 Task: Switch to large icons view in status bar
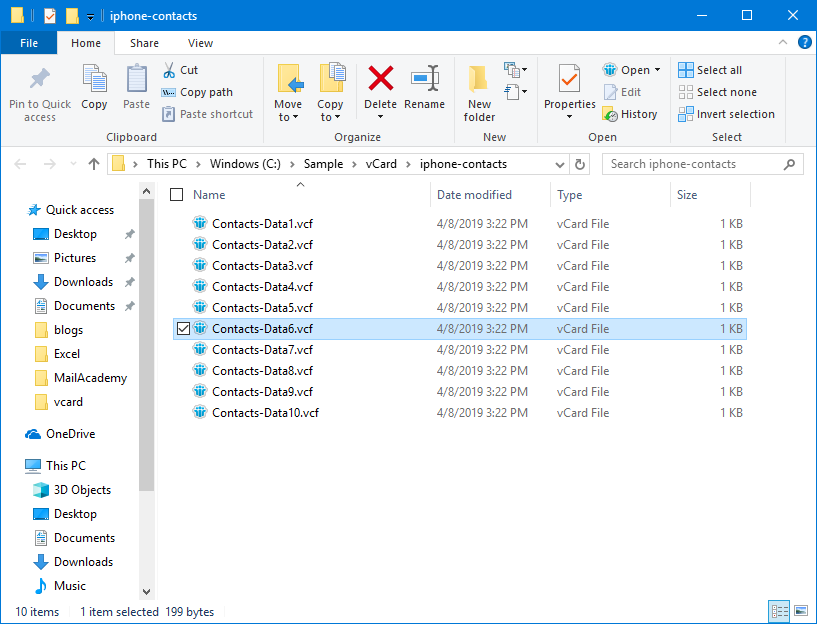[x=800, y=611]
